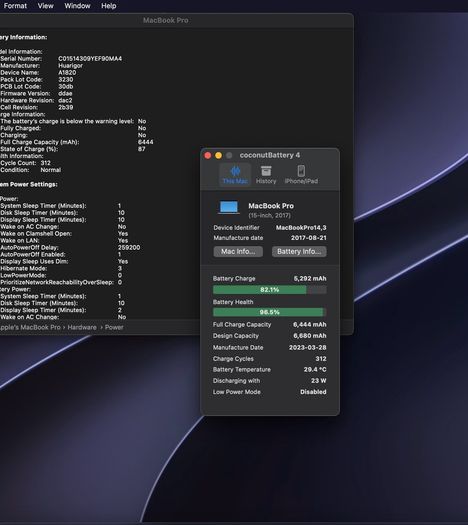
Task: Select AutoPowerOff Delay value 259200
Action: click(129, 247)
